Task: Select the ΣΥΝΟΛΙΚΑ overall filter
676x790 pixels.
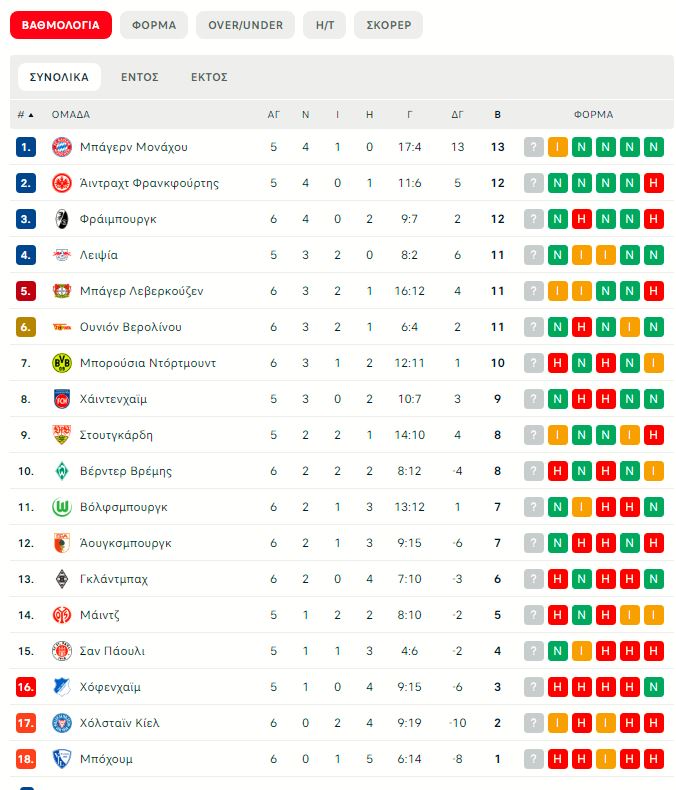Action: pos(59,77)
